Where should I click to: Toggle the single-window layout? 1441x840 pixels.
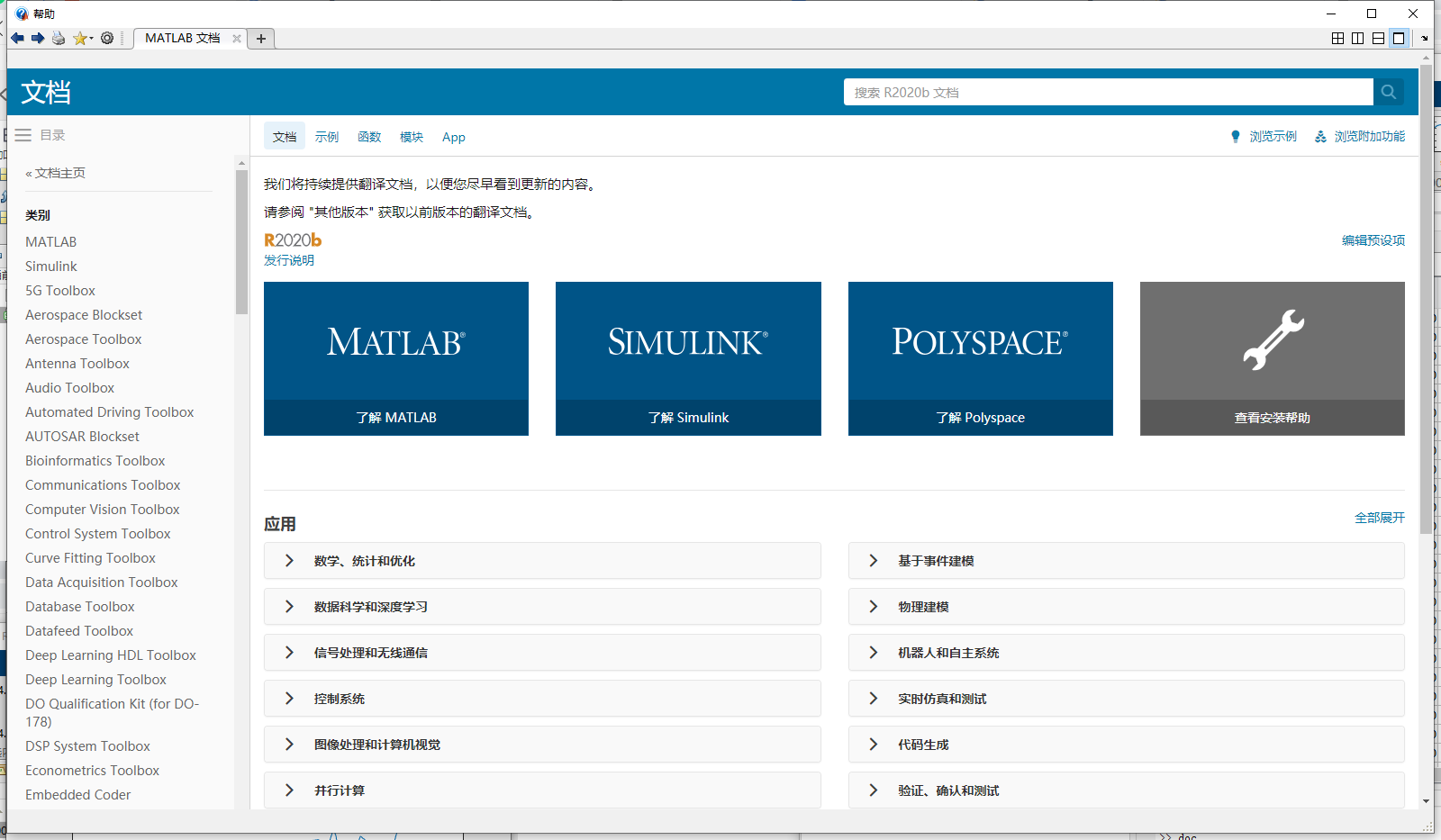(x=1398, y=38)
